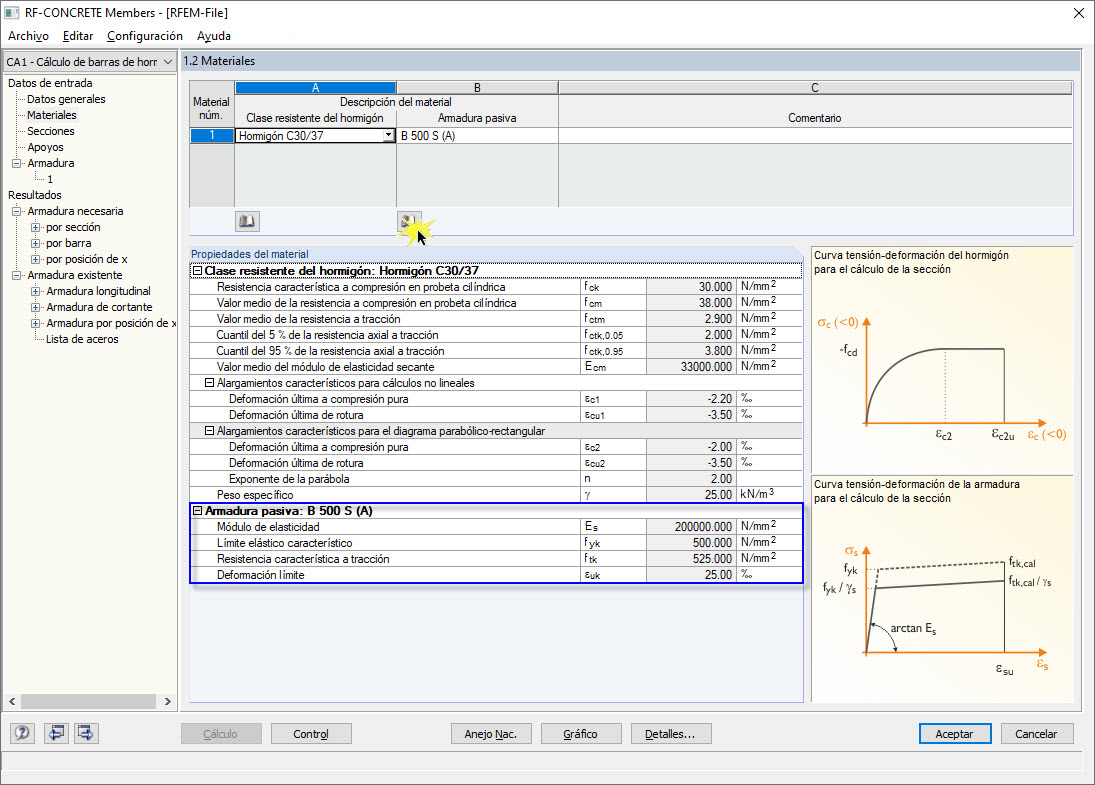The width and height of the screenshot is (1095, 785).
Task: Click the navigator scroll right arrow
Action: (168, 701)
